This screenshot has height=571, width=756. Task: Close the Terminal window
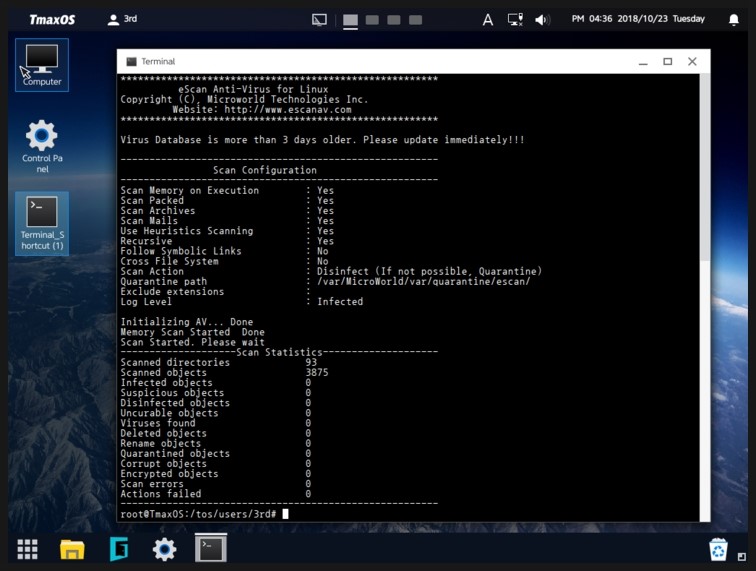692,62
